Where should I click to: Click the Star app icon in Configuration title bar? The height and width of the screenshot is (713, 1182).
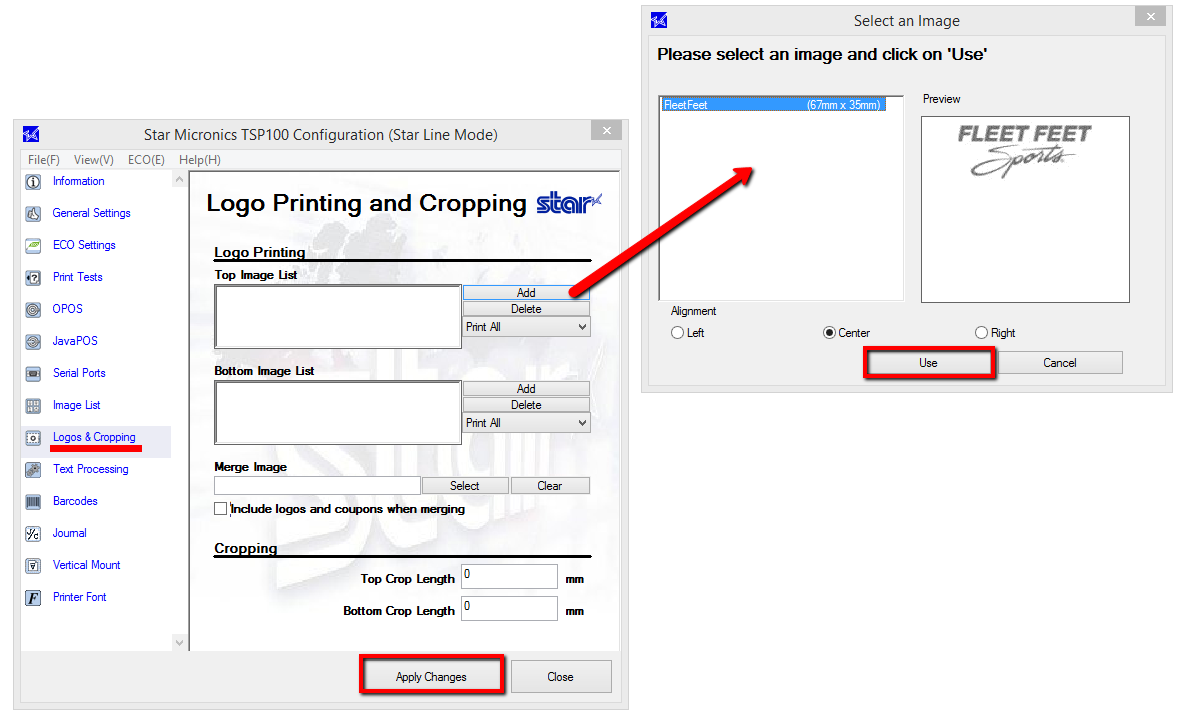(x=31, y=134)
